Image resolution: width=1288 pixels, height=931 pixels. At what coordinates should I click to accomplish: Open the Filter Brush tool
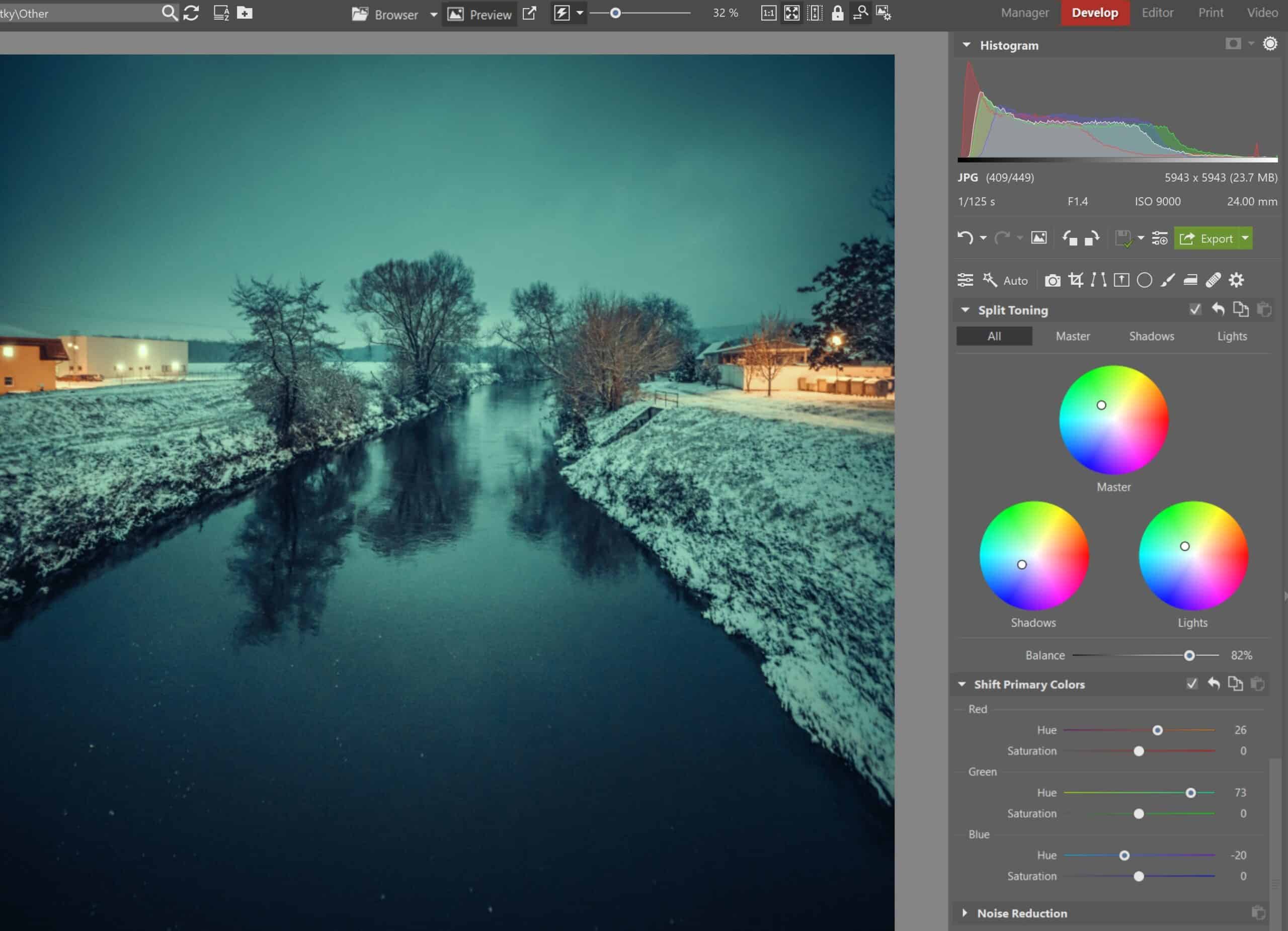pos(1167,281)
